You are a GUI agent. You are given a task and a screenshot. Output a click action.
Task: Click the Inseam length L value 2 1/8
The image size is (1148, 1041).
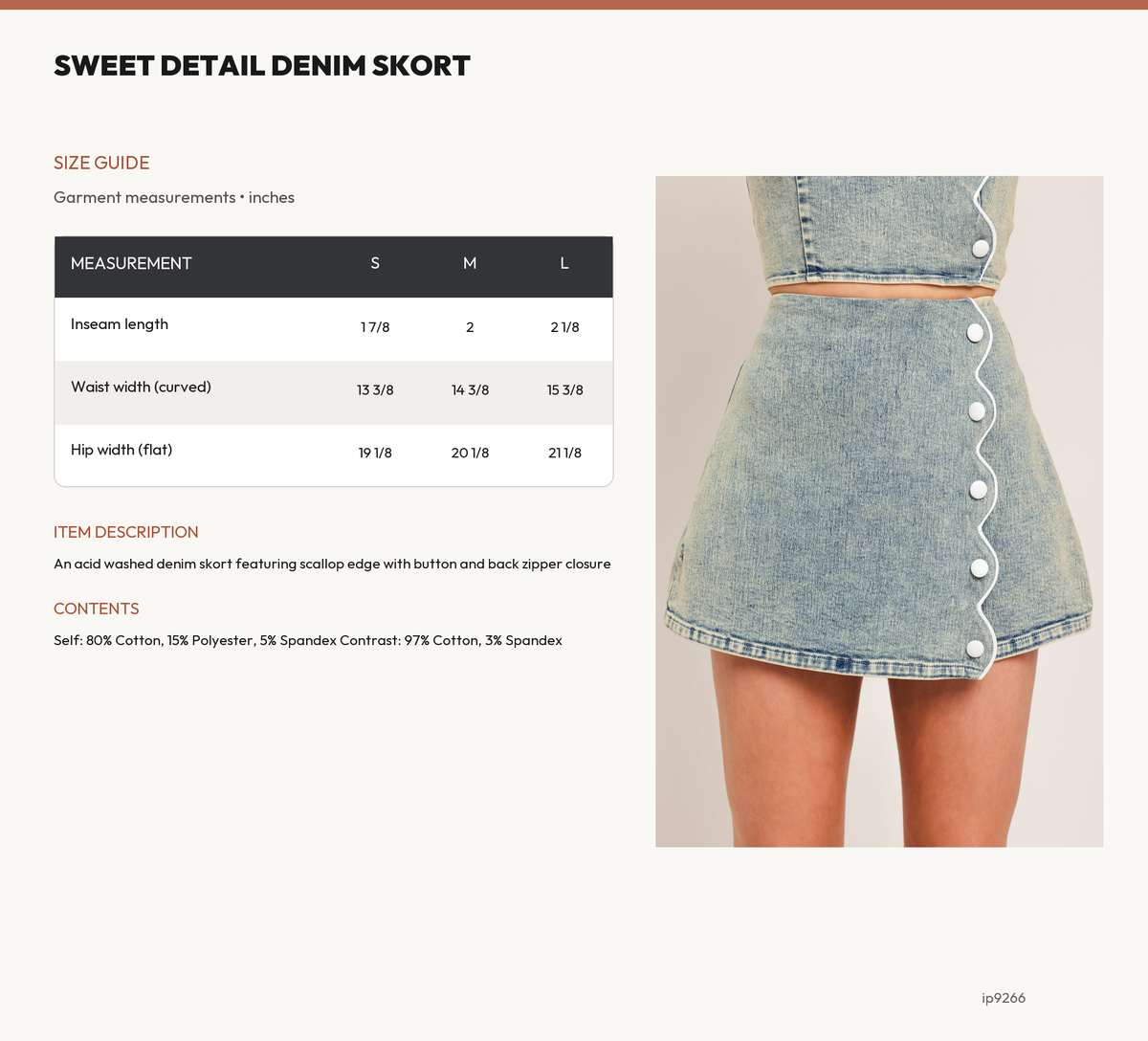564,327
